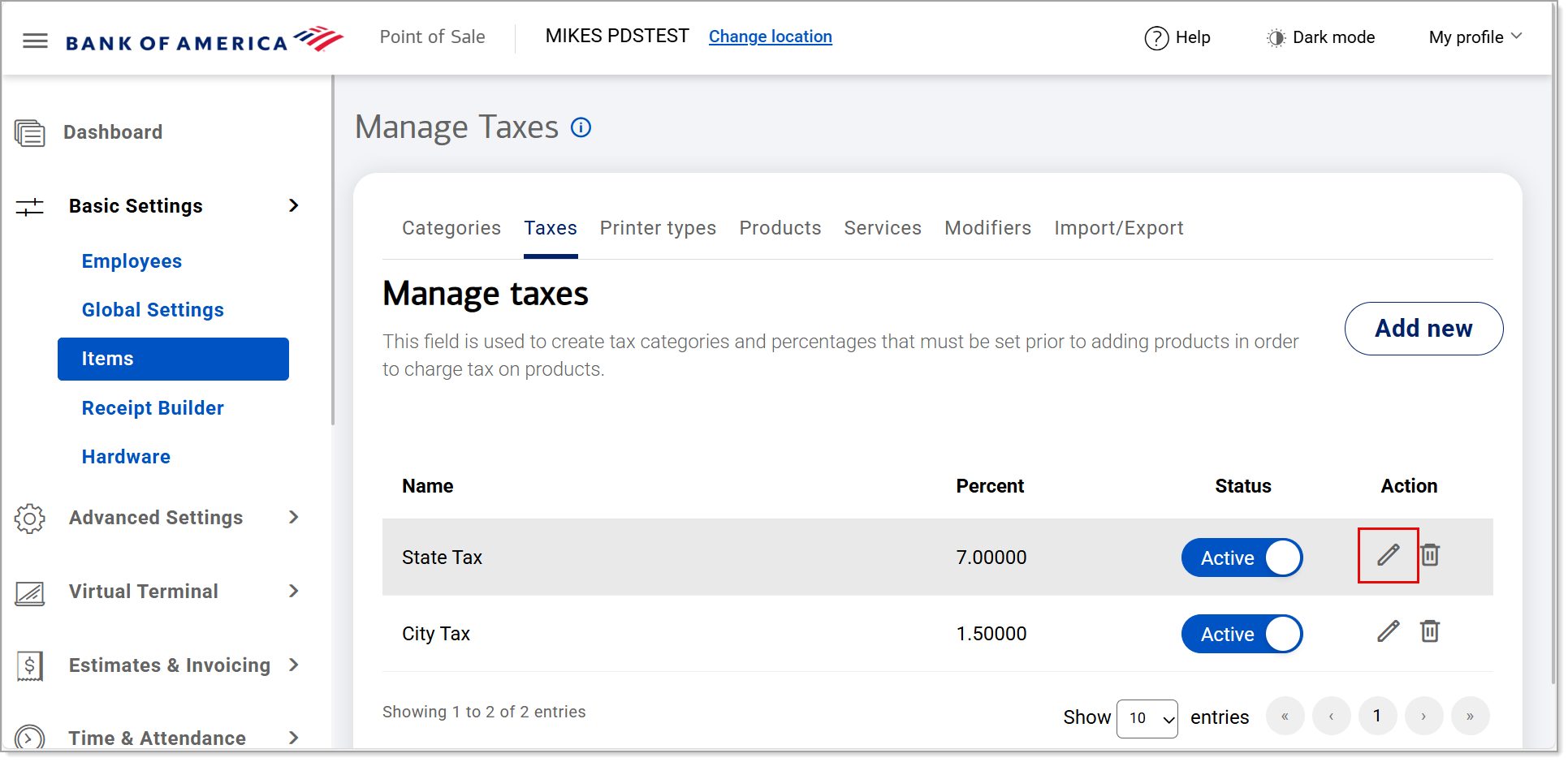
Task: Open the Help page
Action: point(1177,38)
